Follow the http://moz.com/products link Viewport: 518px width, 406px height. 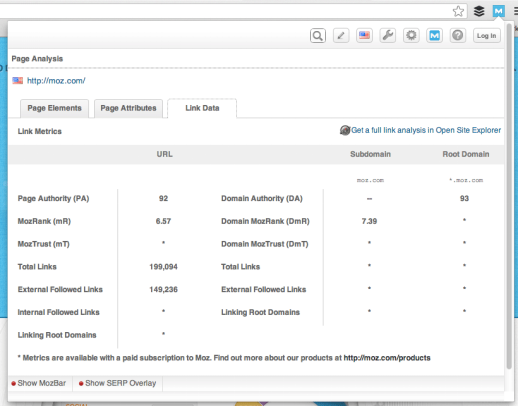point(387,358)
